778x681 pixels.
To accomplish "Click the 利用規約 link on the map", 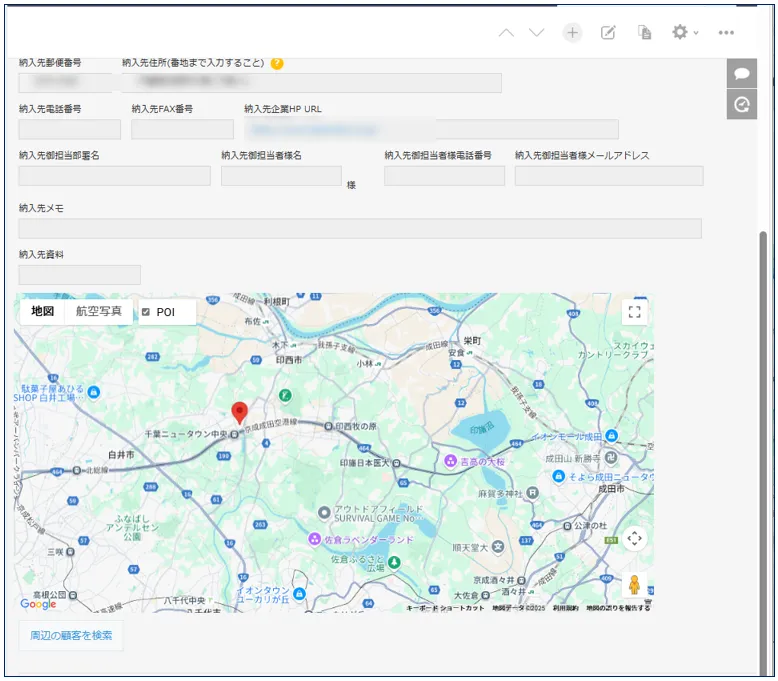I will (566, 608).
